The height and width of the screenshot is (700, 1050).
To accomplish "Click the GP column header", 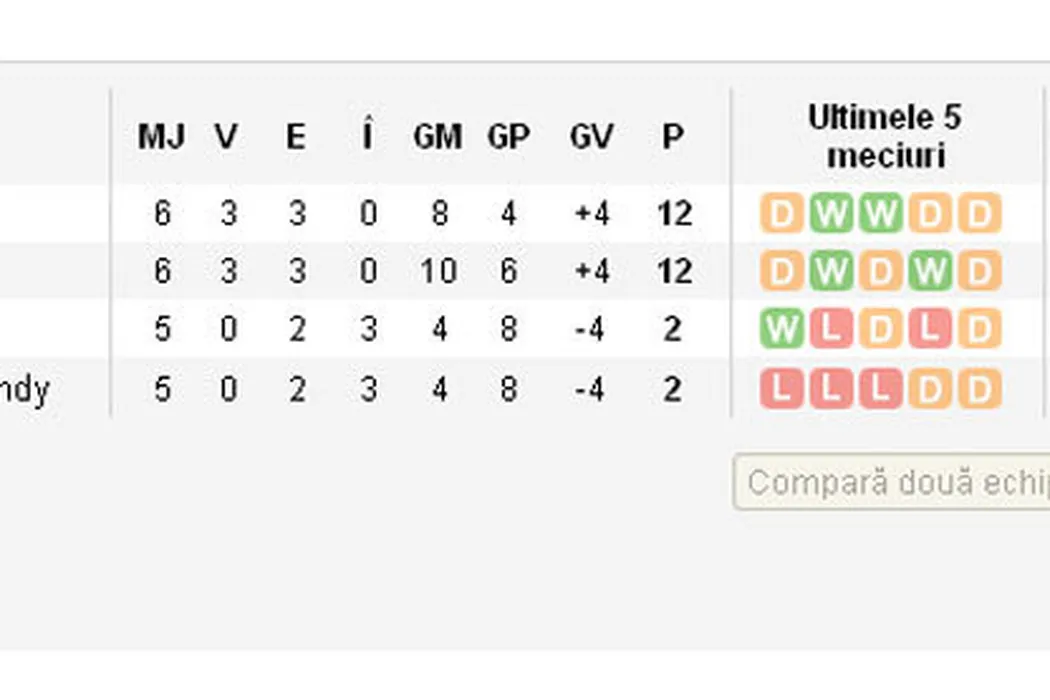I will point(508,137).
